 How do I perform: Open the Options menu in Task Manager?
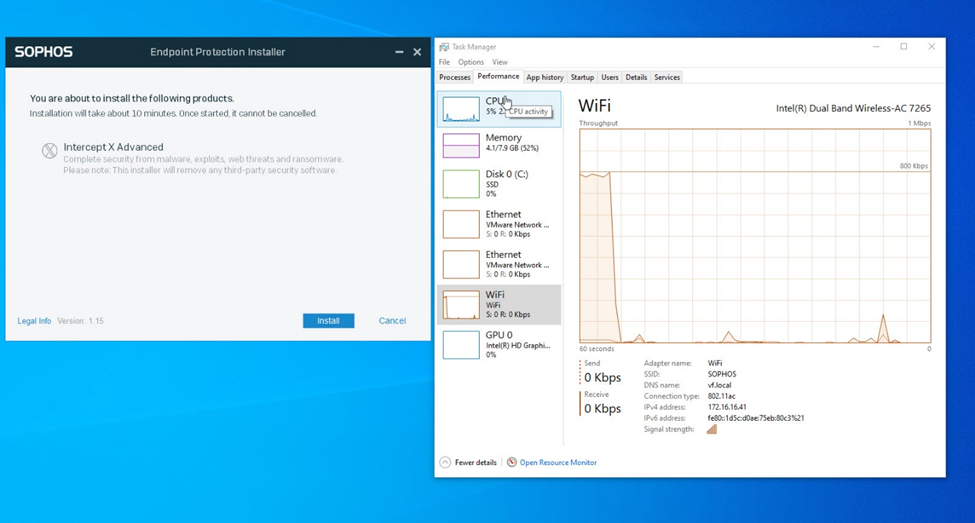471,62
